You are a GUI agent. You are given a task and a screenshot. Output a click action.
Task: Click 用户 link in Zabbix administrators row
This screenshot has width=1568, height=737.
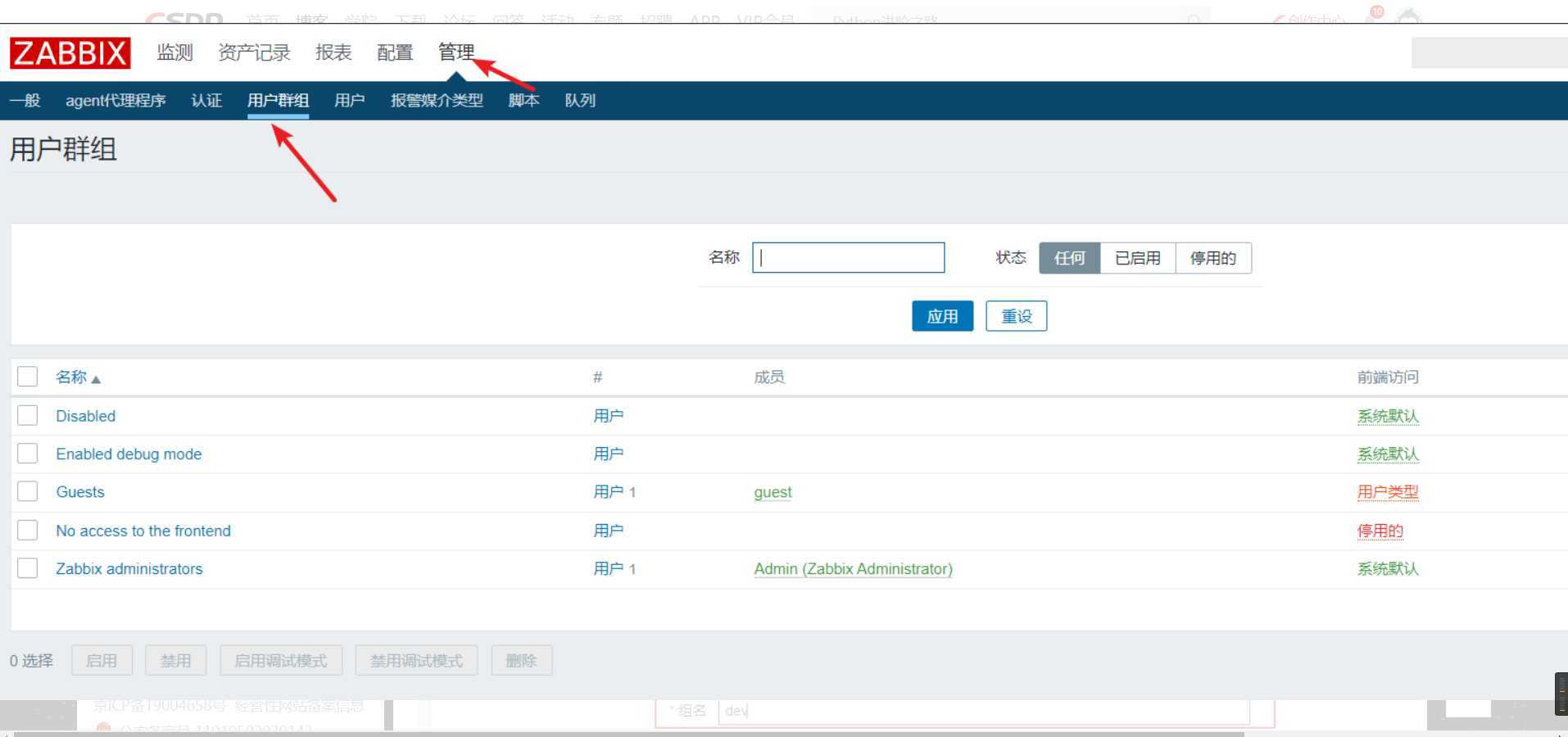608,568
